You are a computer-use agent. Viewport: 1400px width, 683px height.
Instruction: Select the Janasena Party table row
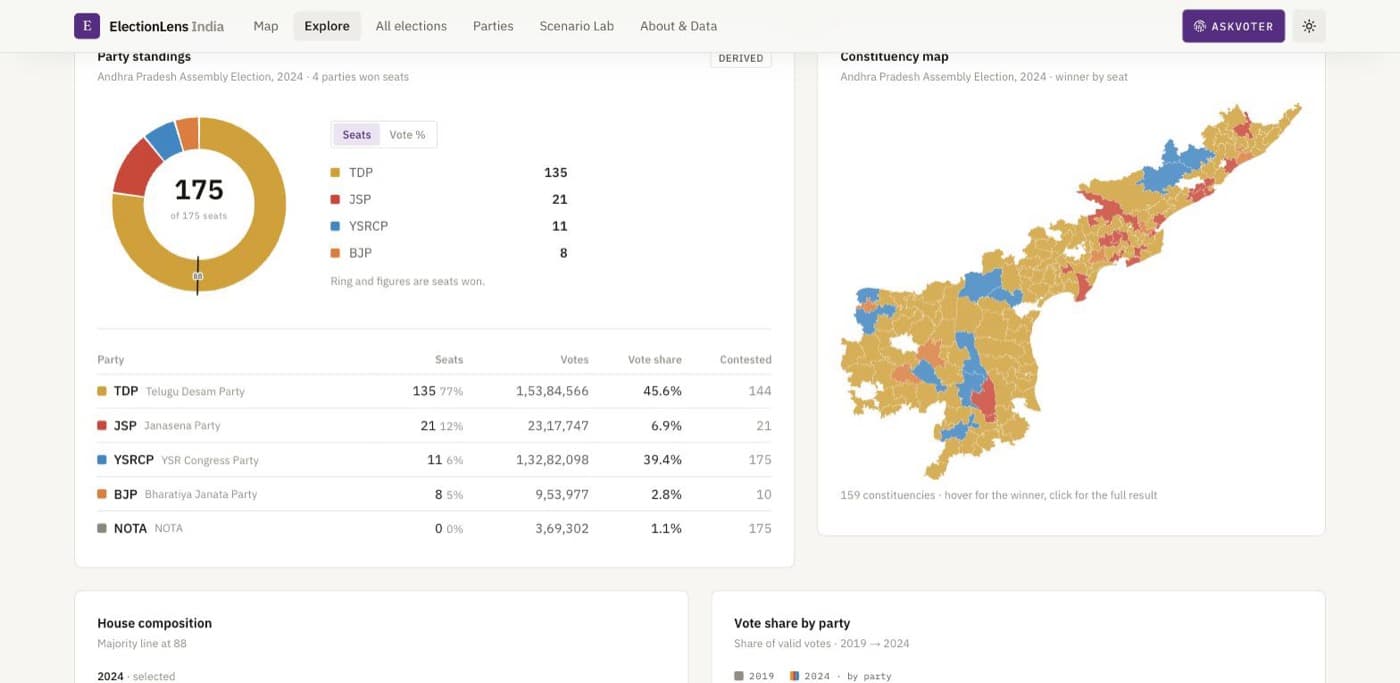click(434, 426)
